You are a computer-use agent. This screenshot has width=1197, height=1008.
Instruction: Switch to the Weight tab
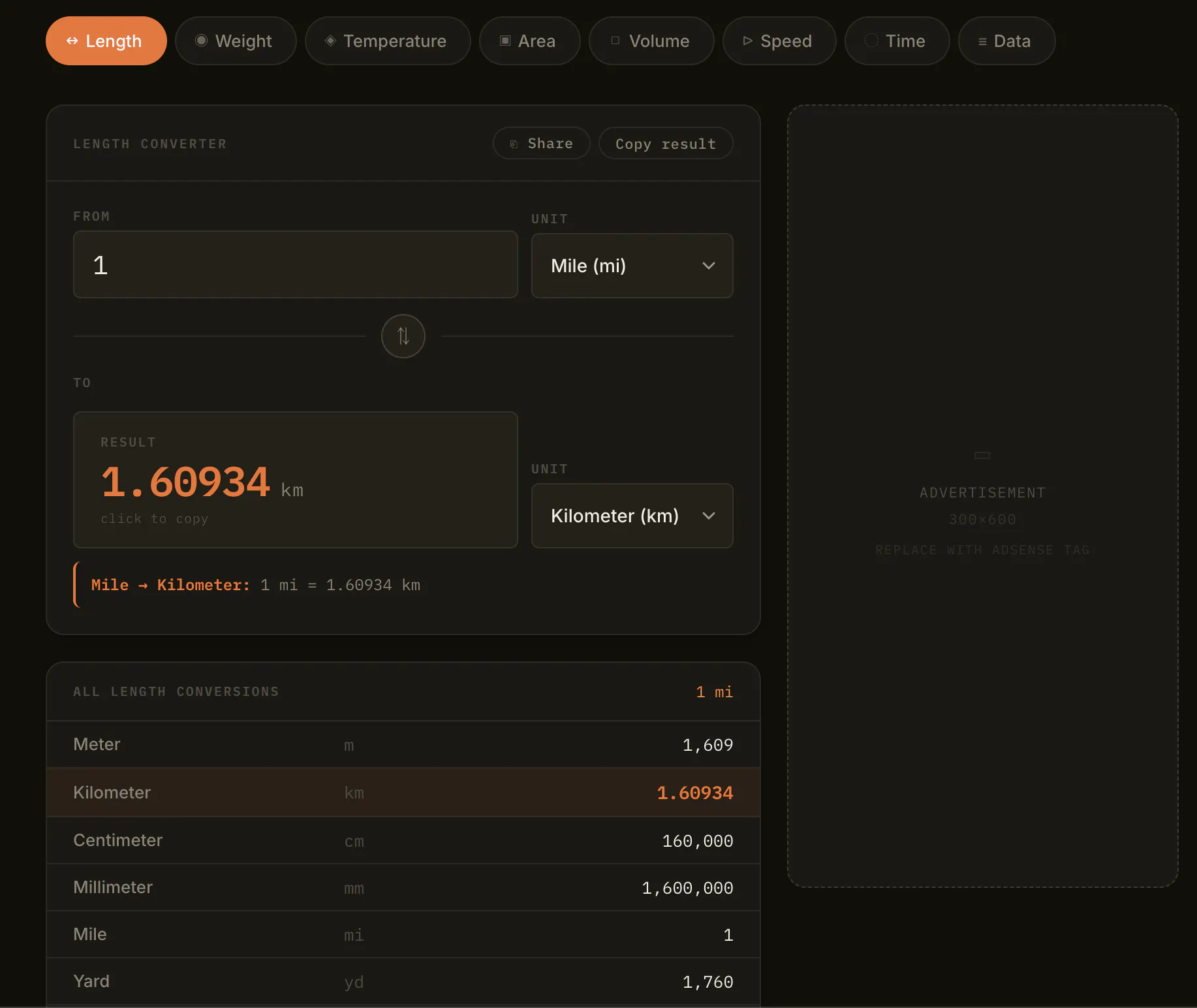pyautogui.click(x=236, y=41)
